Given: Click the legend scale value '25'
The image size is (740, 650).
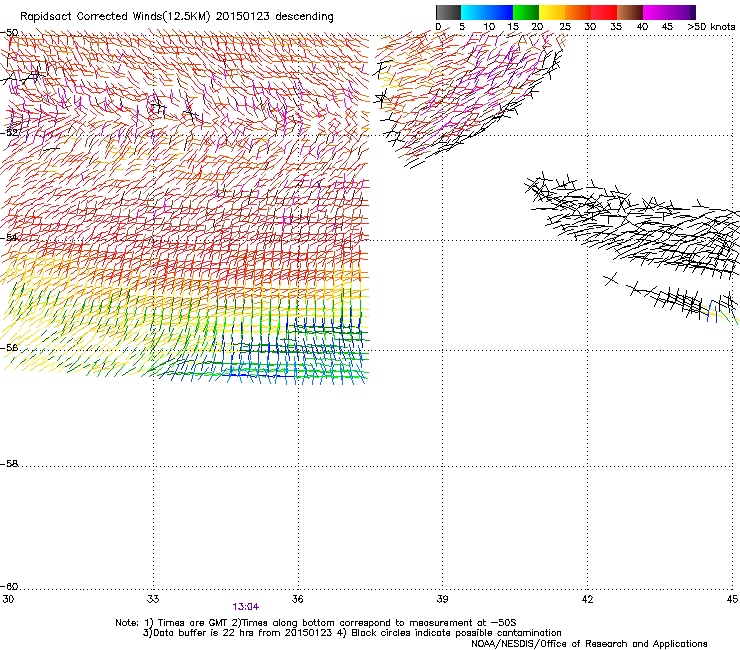Looking at the screenshot, I should 565,27.
